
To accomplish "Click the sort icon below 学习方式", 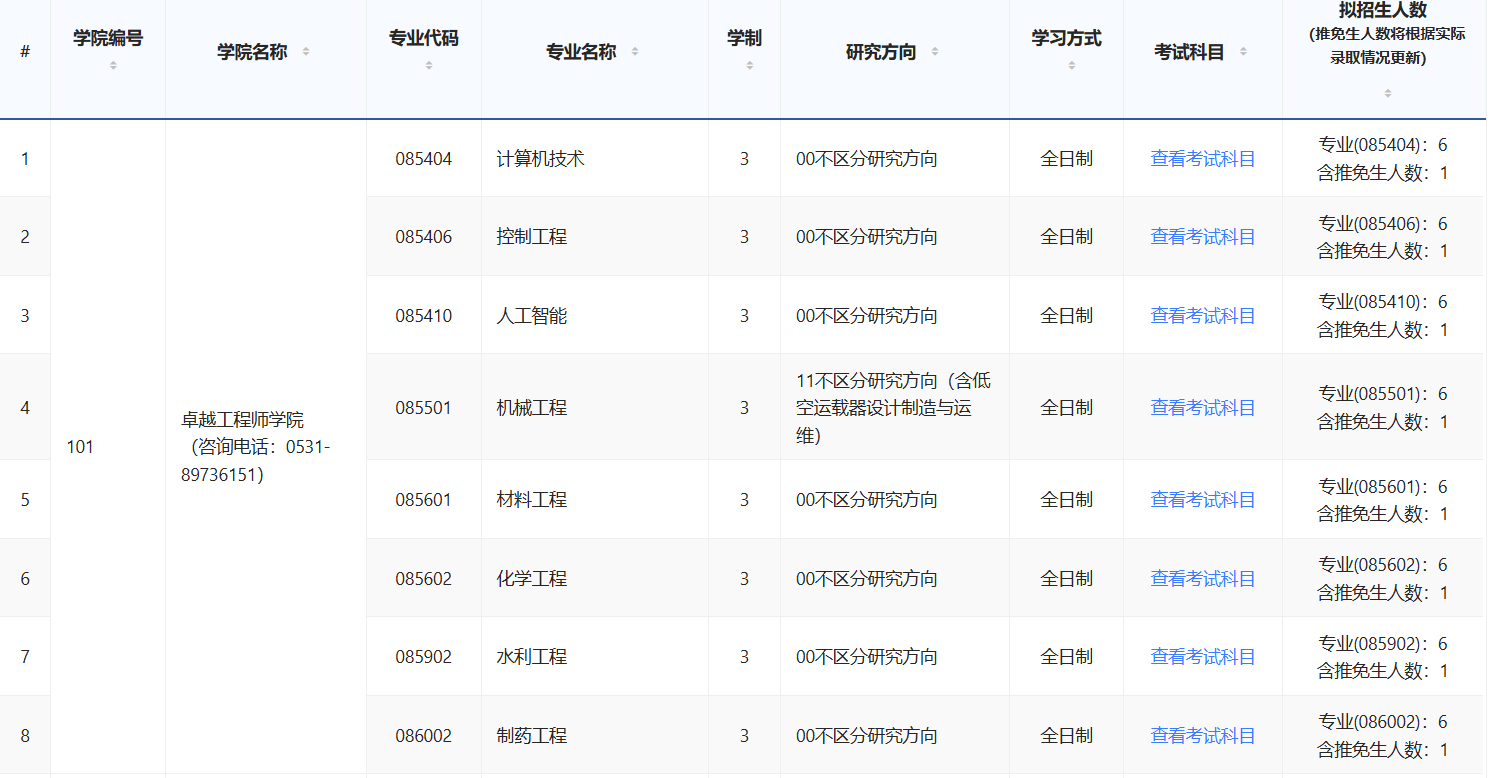I will pos(1071,66).
